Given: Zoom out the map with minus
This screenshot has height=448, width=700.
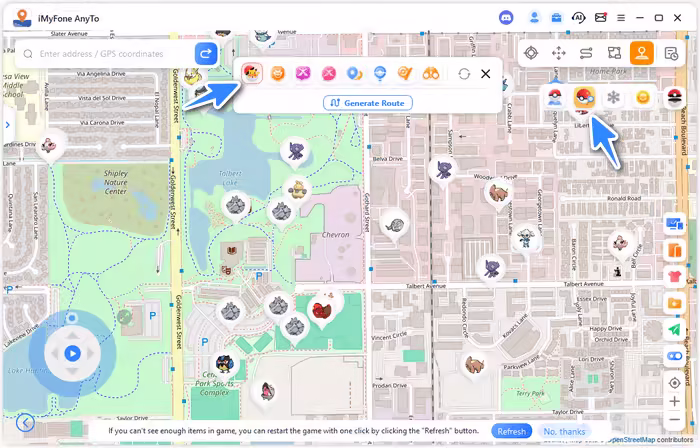Looking at the screenshot, I should [x=675, y=419].
